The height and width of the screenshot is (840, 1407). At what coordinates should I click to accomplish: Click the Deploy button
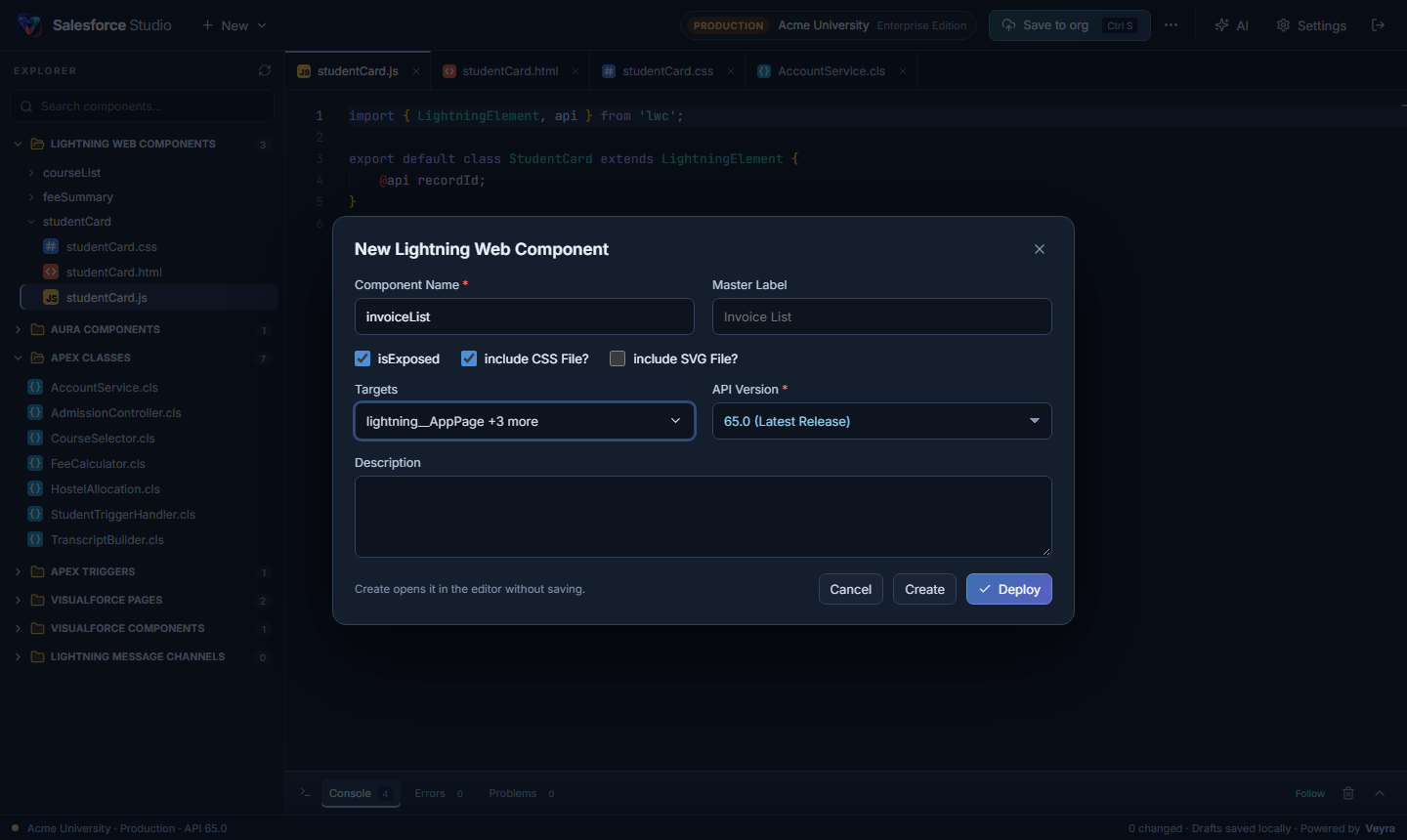[1009, 589]
